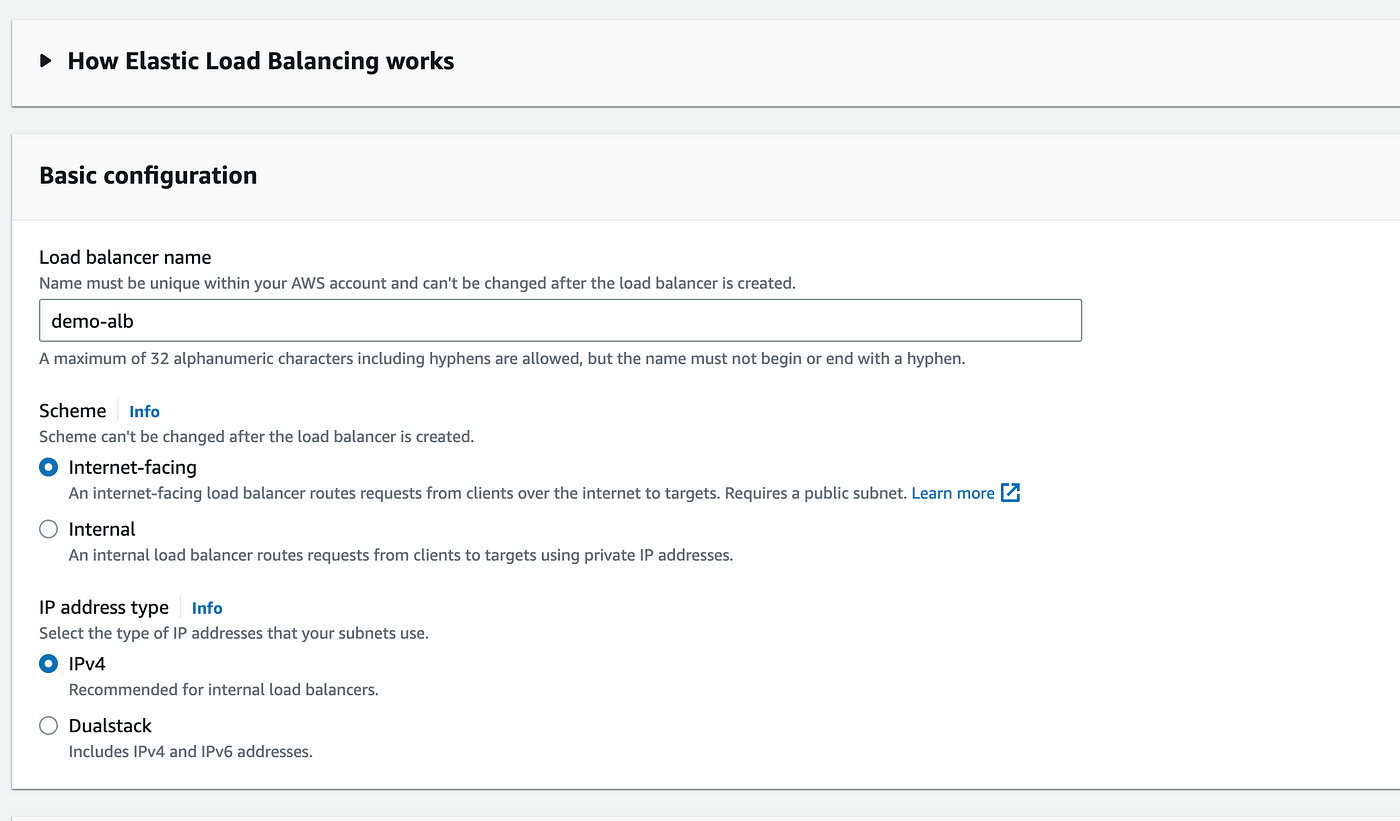Click the external link icon after Learn more

[x=1010, y=493]
